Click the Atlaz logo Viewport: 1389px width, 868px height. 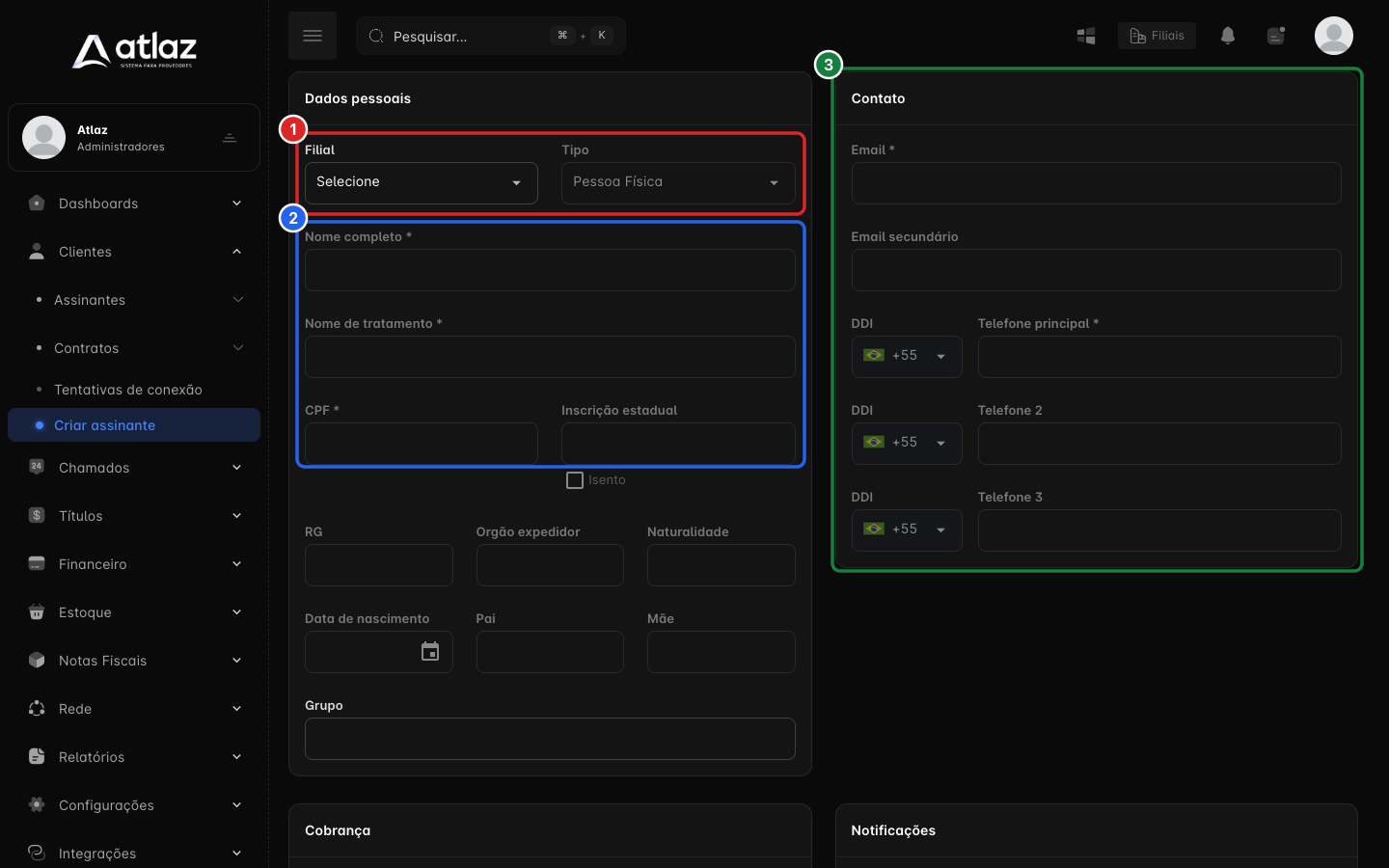134,50
